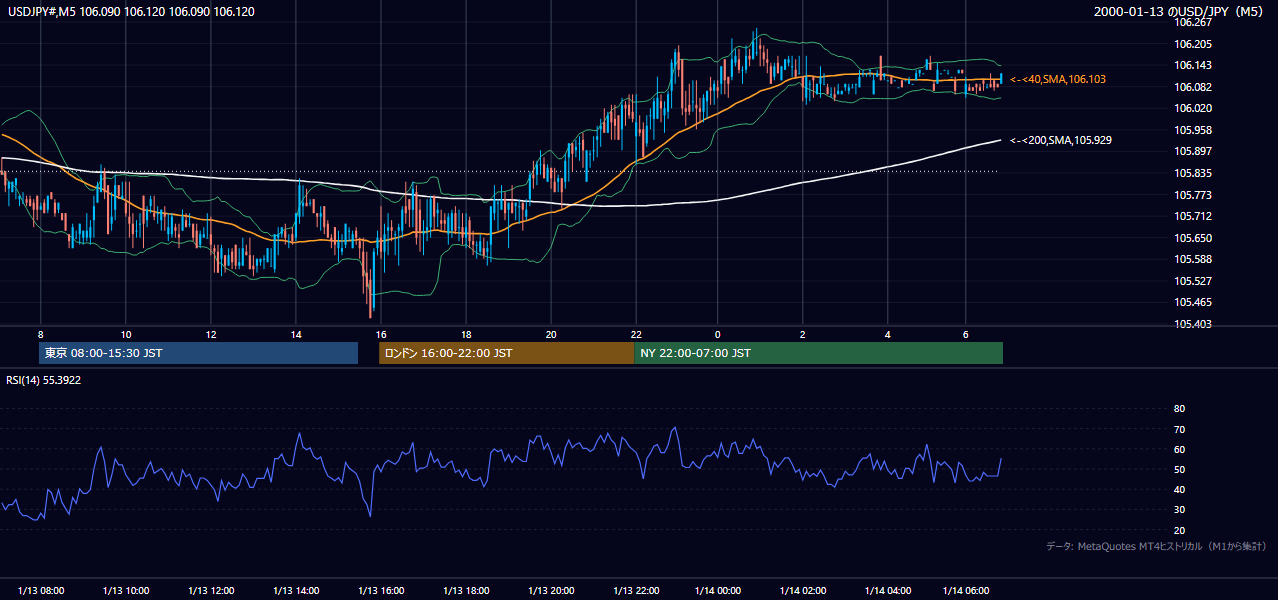Viewport: 1278px width, 600px height.
Task: Click the 1/13 08:00 date label
Action: 41,591
